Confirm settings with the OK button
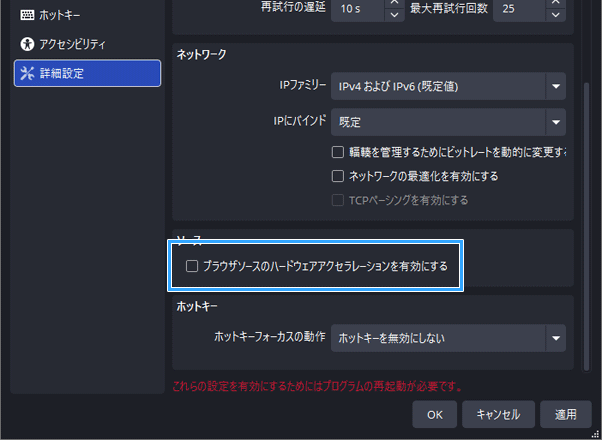This screenshot has width=602, height=440. pos(435,414)
